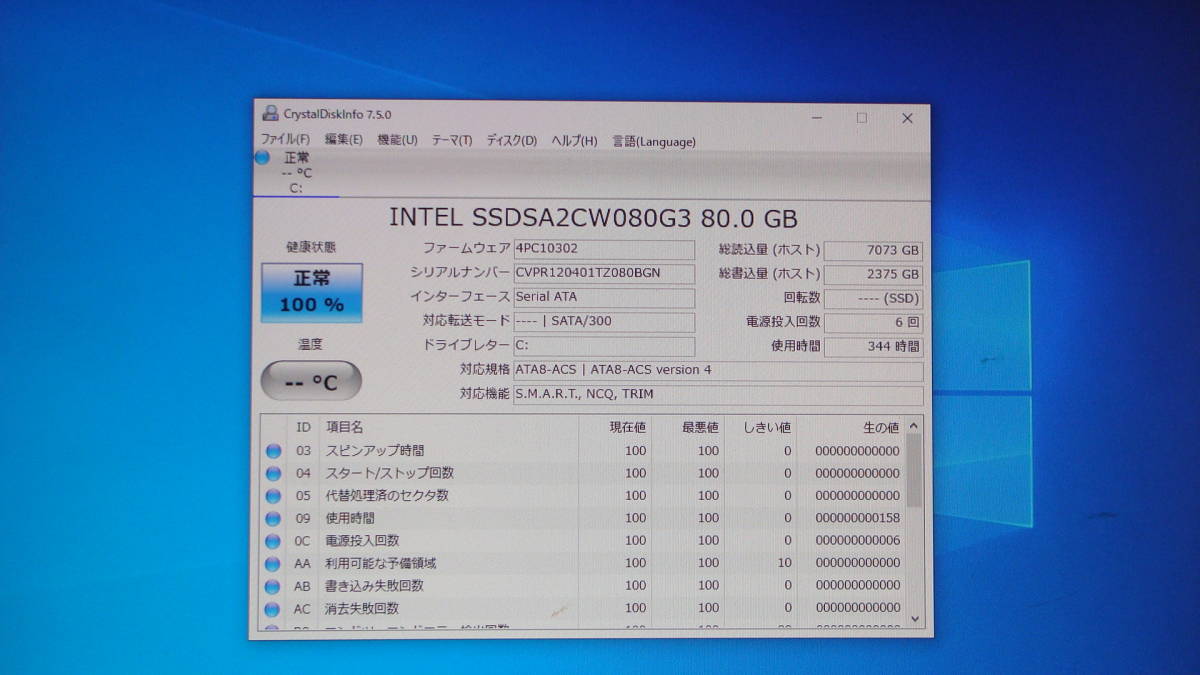Image resolution: width=1200 pixels, height=675 pixels.
Task: Open the 言語(Language) menu
Action: (x=651, y=141)
